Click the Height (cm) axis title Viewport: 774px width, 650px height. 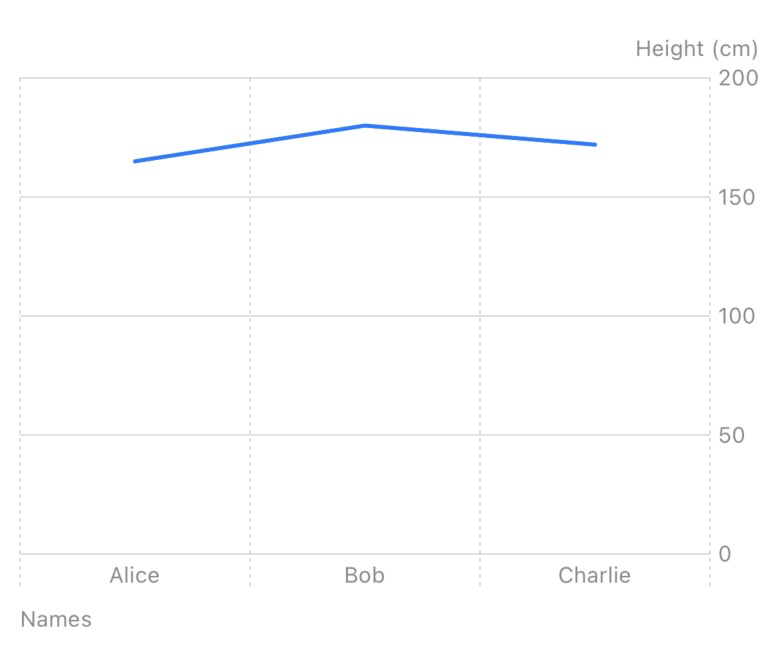point(697,49)
